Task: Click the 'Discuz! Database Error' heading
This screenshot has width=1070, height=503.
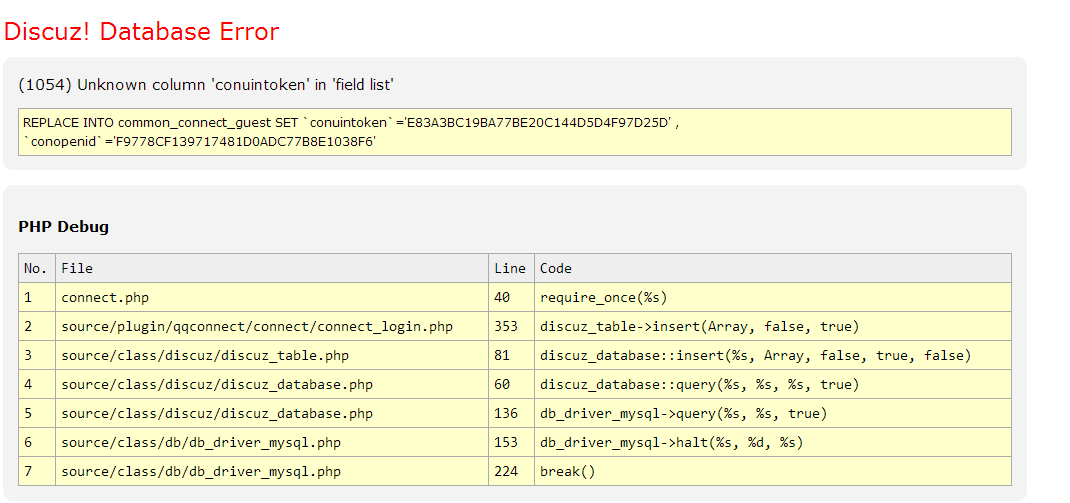Action: (x=141, y=32)
